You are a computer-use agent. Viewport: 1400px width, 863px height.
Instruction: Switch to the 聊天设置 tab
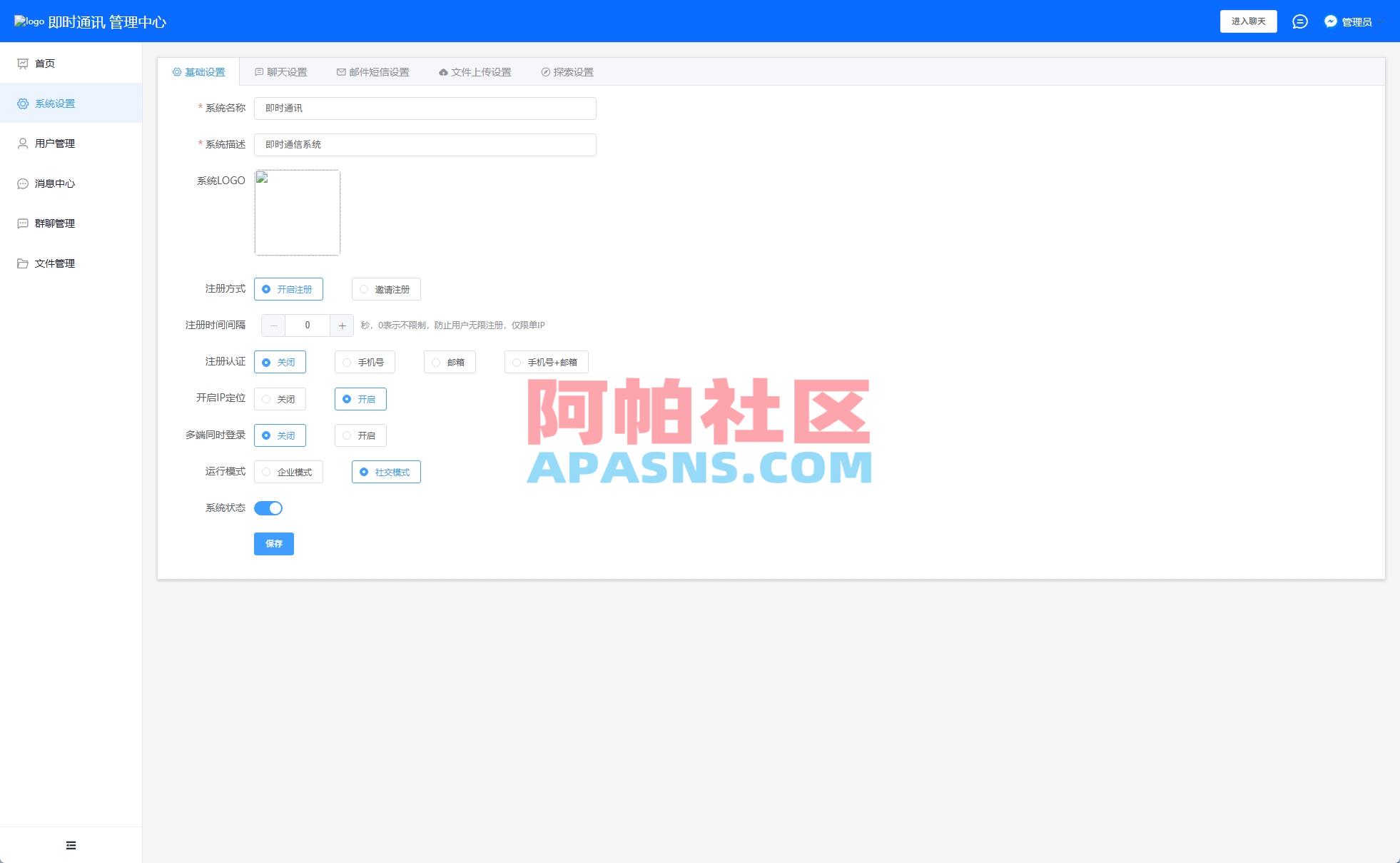pos(281,72)
